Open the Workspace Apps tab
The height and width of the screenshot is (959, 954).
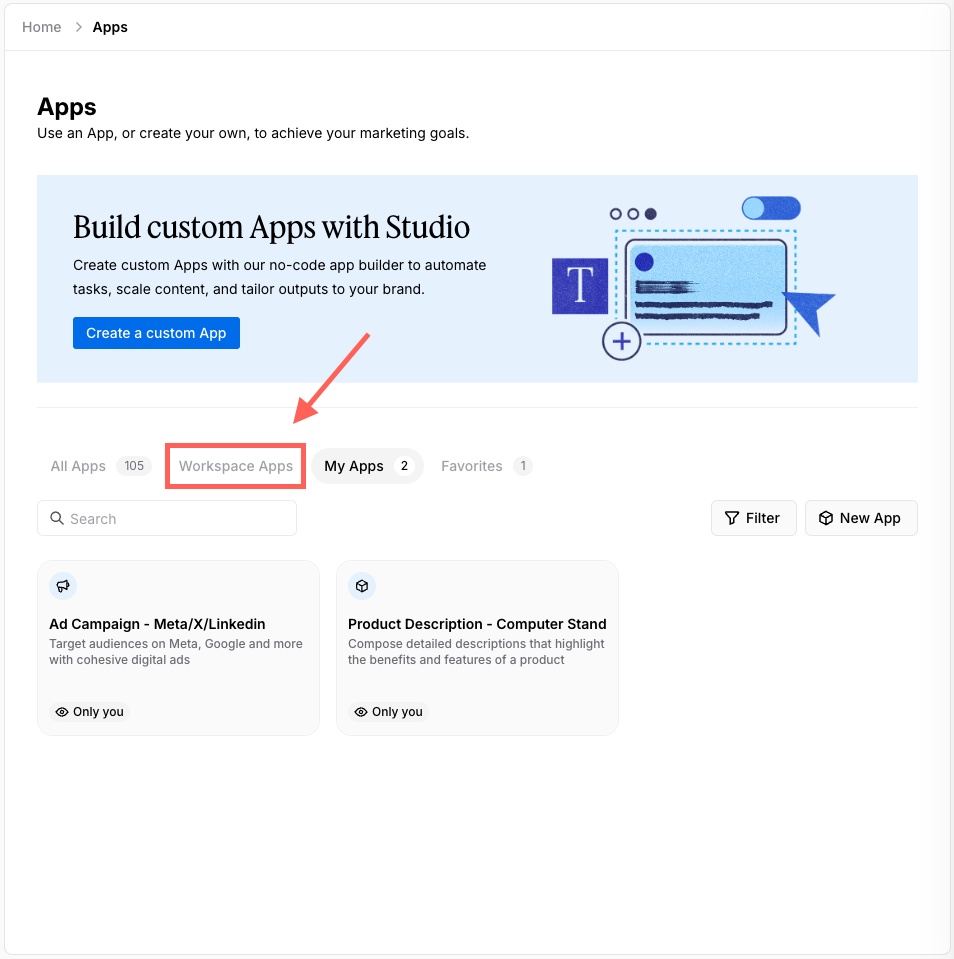(x=235, y=466)
